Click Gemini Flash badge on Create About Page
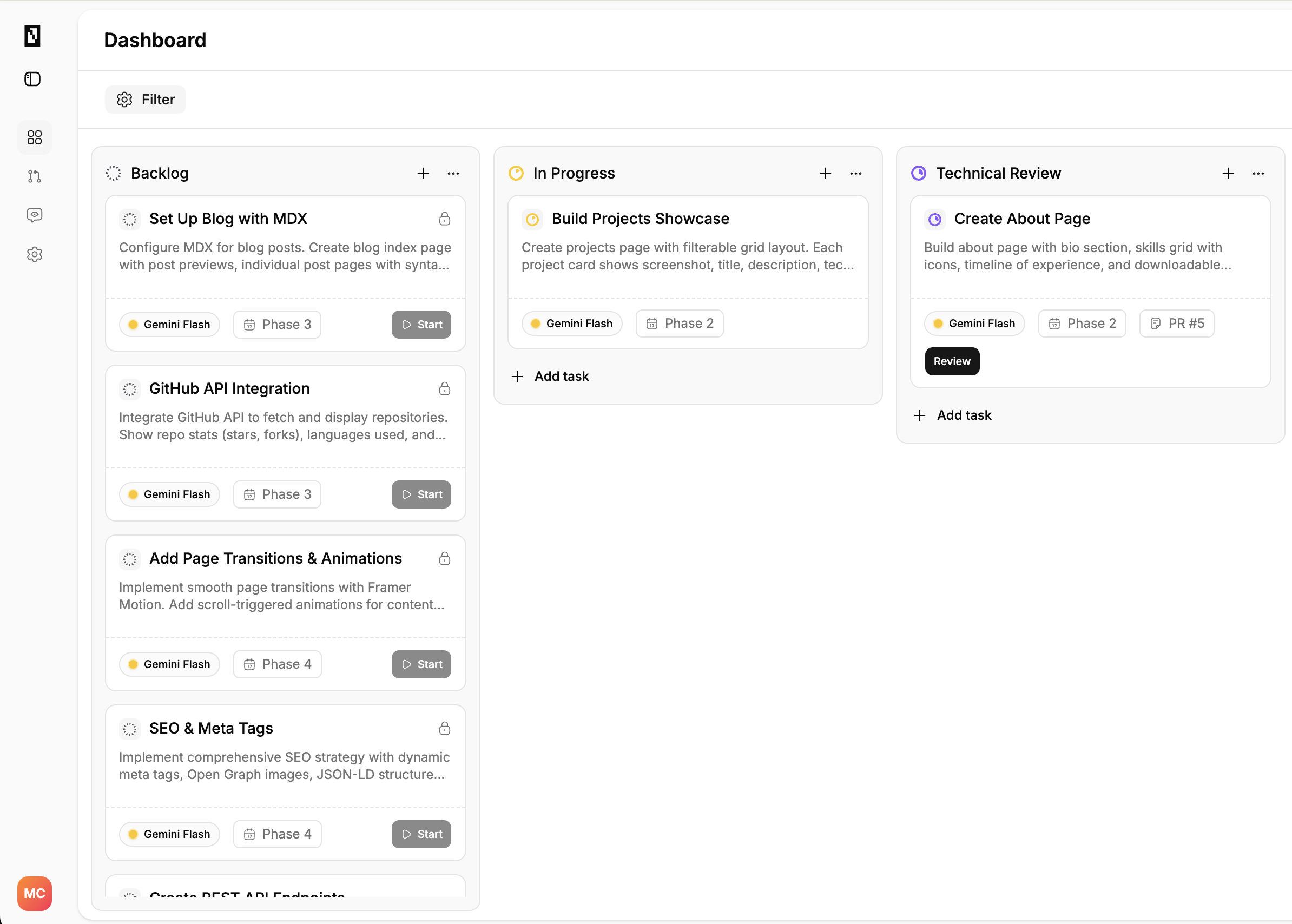This screenshot has width=1292, height=924. click(974, 323)
